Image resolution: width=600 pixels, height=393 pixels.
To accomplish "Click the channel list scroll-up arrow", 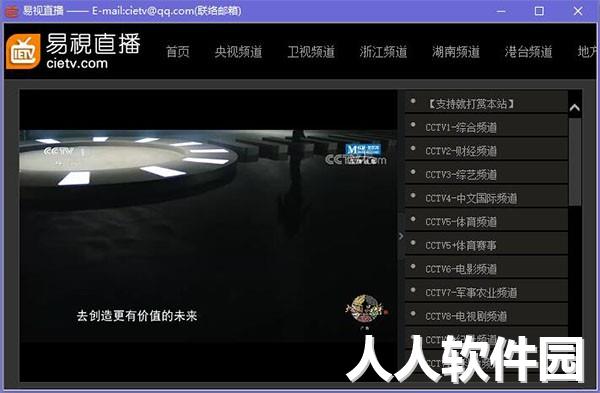I will pos(574,108).
